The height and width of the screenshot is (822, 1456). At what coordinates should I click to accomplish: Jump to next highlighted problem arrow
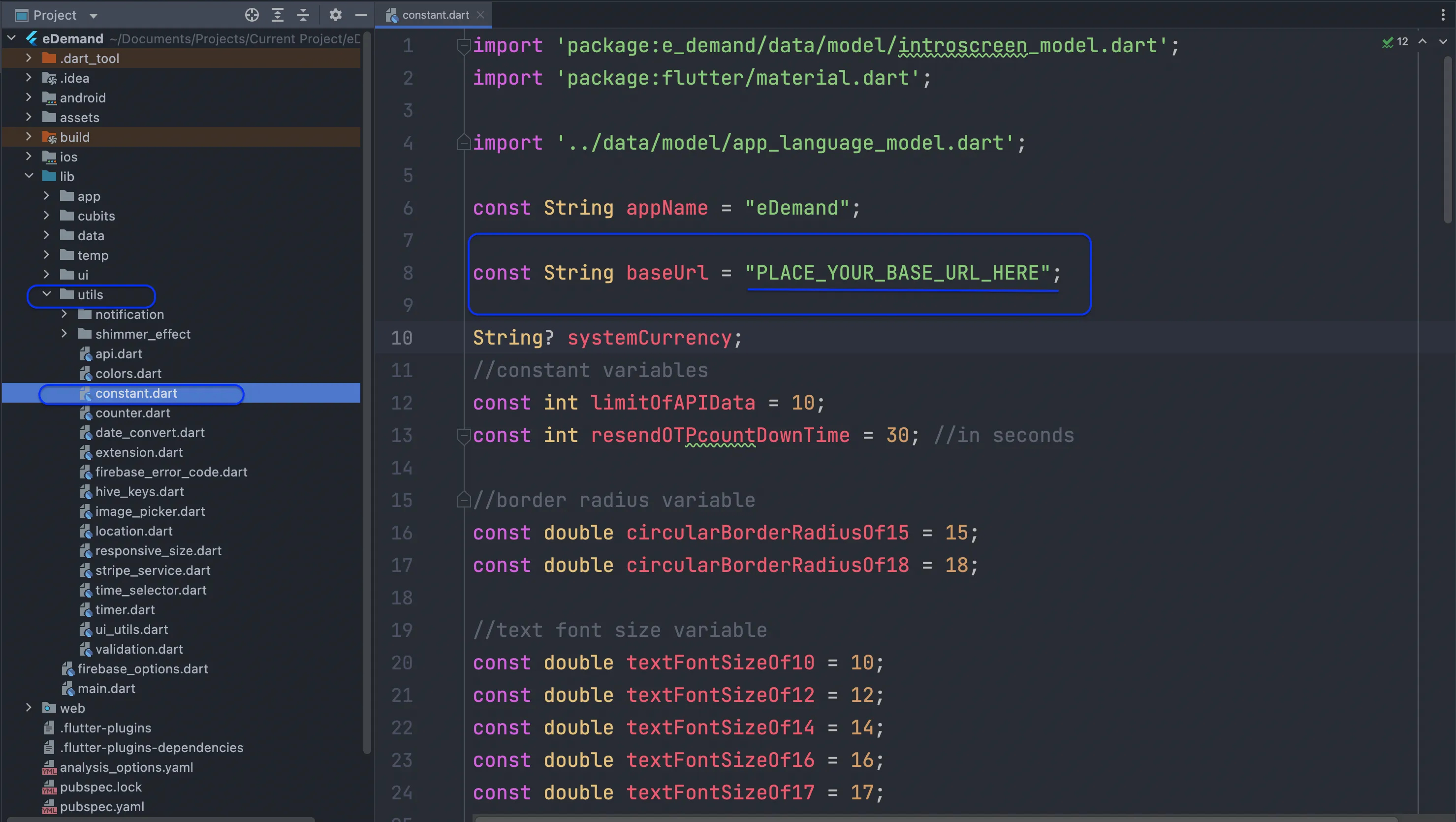point(1442,42)
